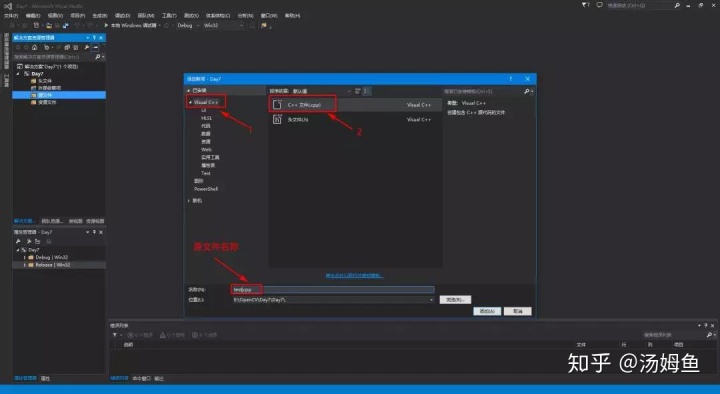
Task: Switch template list to medium icons view
Action: (x=366, y=91)
